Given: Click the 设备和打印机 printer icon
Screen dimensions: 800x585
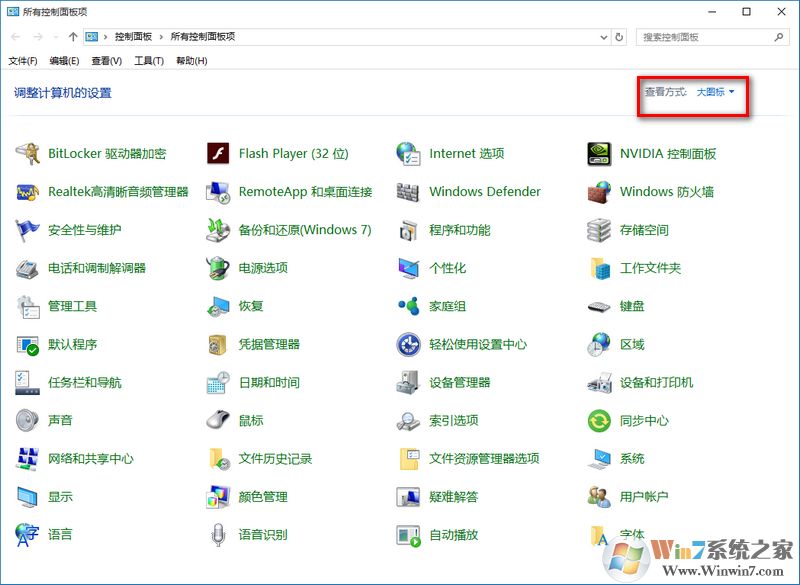Looking at the screenshot, I should (x=599, y=383).
